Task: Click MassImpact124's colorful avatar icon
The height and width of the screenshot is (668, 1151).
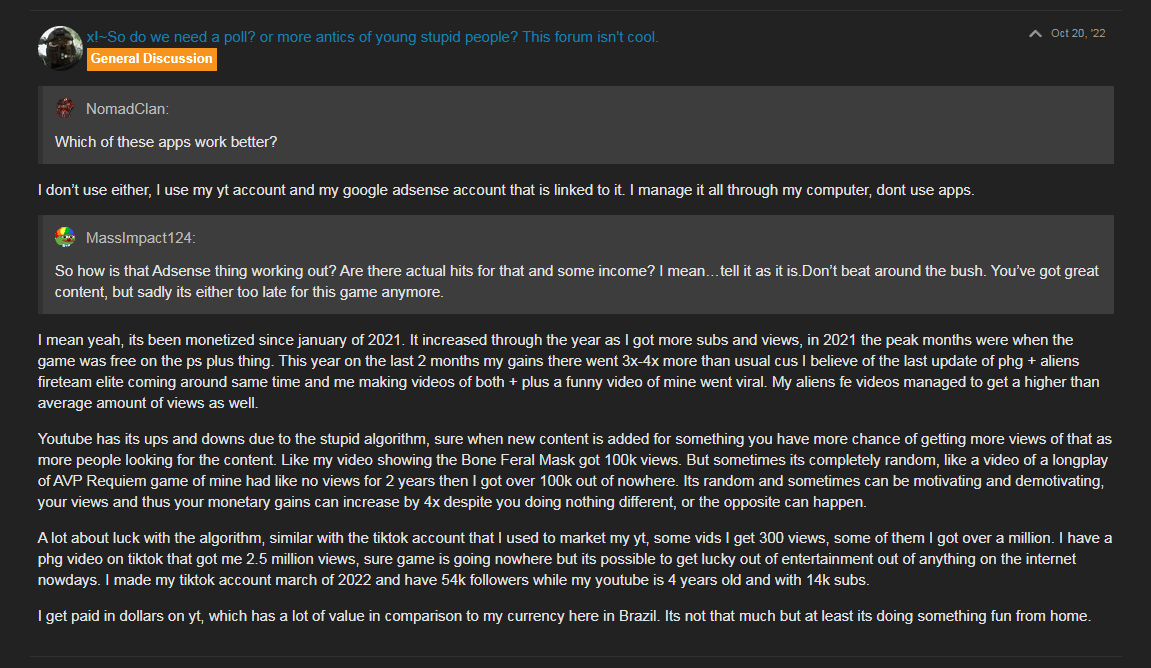Action: point(65,237)
